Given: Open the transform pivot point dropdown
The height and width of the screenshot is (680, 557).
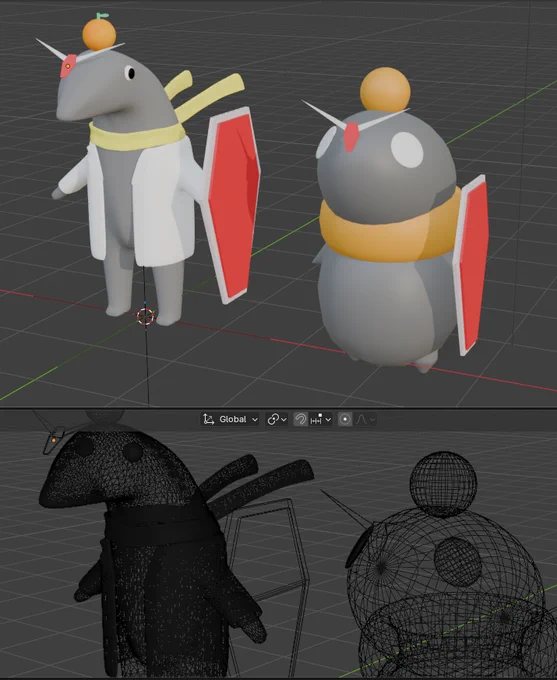Looking at the screenshot, I should pyautogui.click(x=277, y=419).
